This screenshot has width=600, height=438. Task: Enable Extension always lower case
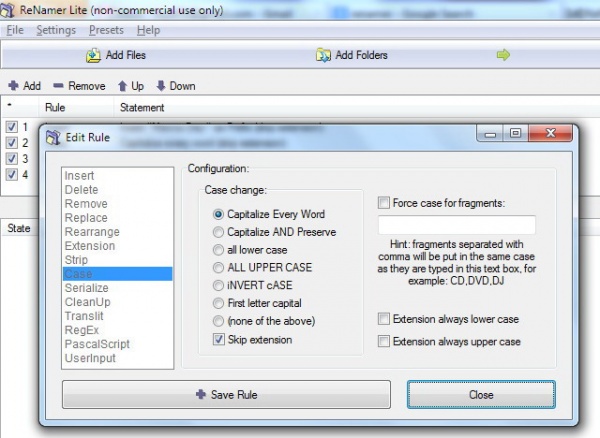(384, 319)
